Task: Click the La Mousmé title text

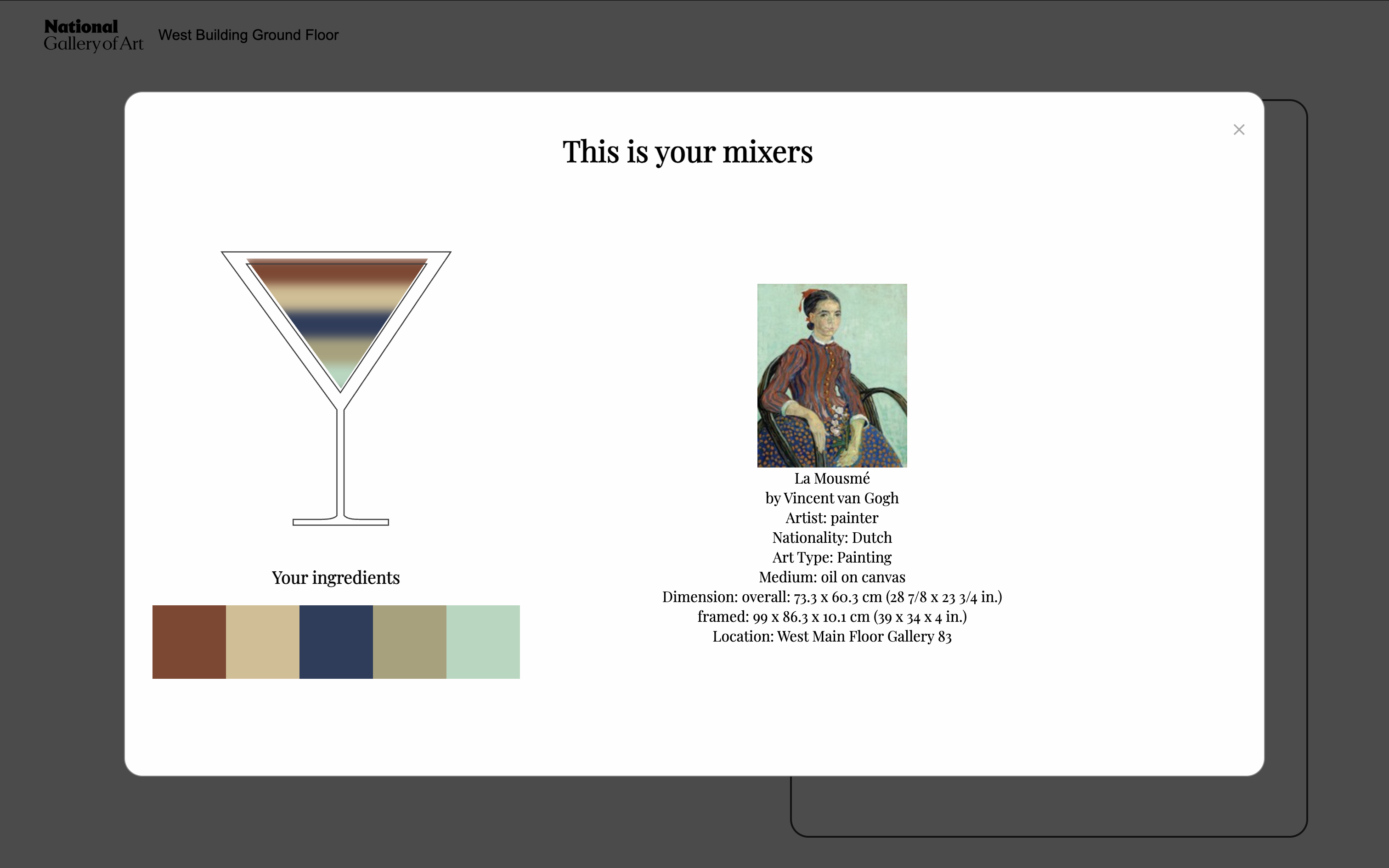Action: pos(832,478)
